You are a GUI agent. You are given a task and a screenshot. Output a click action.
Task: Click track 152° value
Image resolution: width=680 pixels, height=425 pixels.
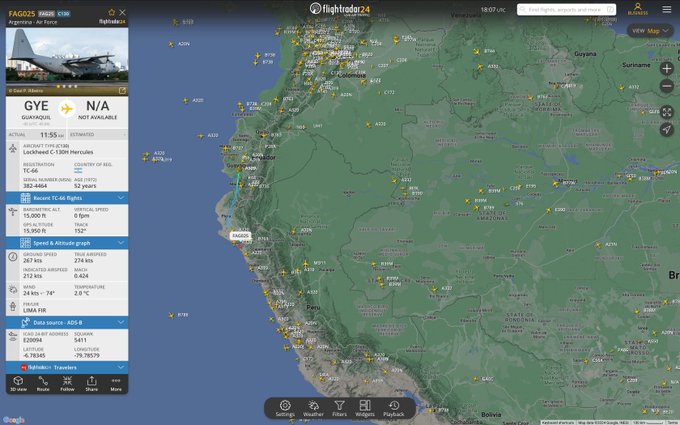79,231
